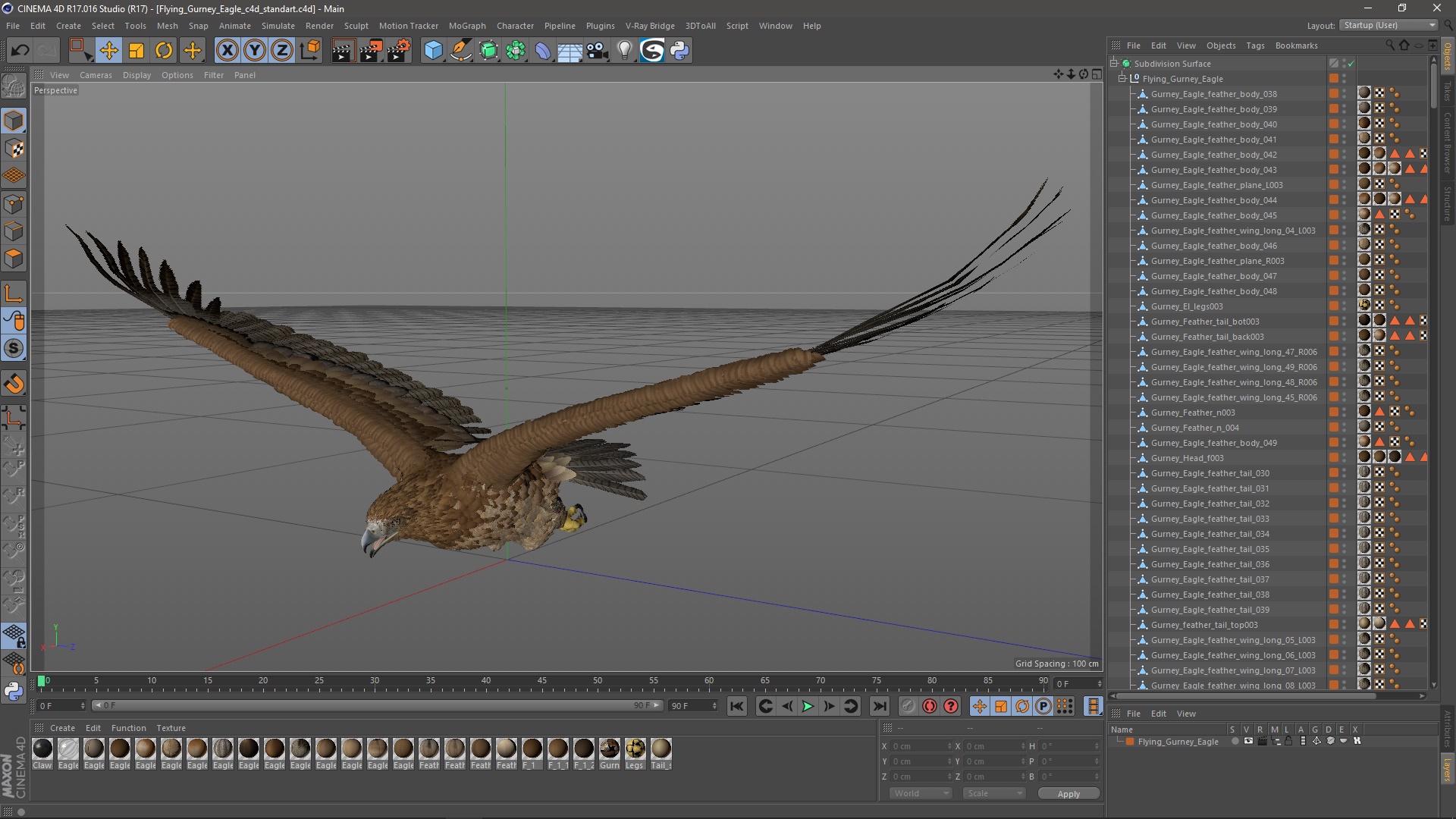This screenshot has width=1456, height=819.
Task: Play the animation forward
Action: pos(808,707)
